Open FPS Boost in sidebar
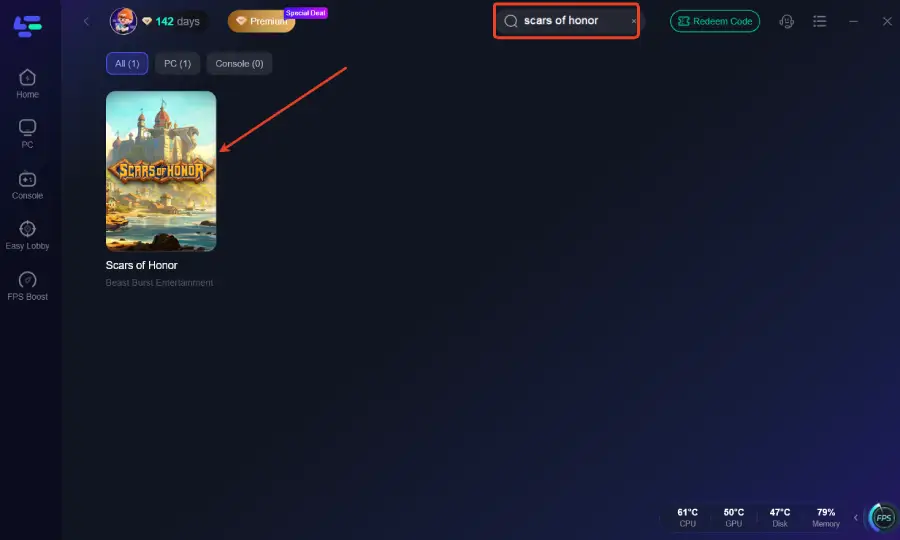The width and height of the screenshot is (900, 540). tap(27, 286)
